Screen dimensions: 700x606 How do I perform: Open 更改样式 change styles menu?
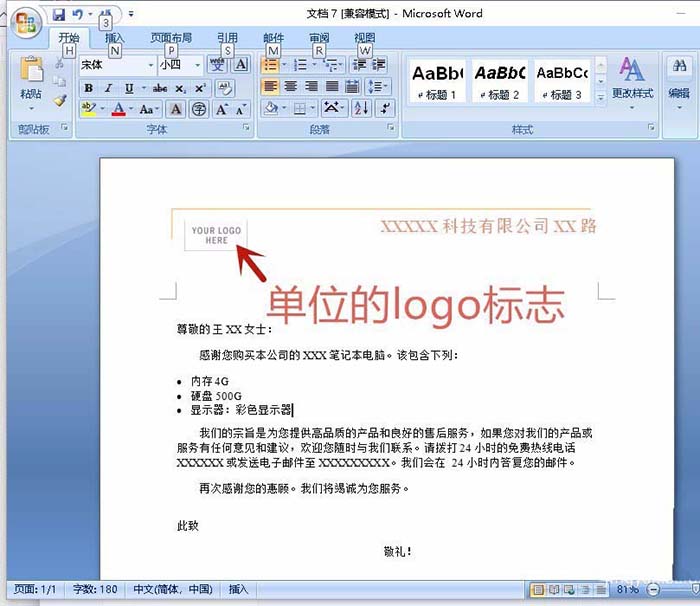tap(632, 83)
